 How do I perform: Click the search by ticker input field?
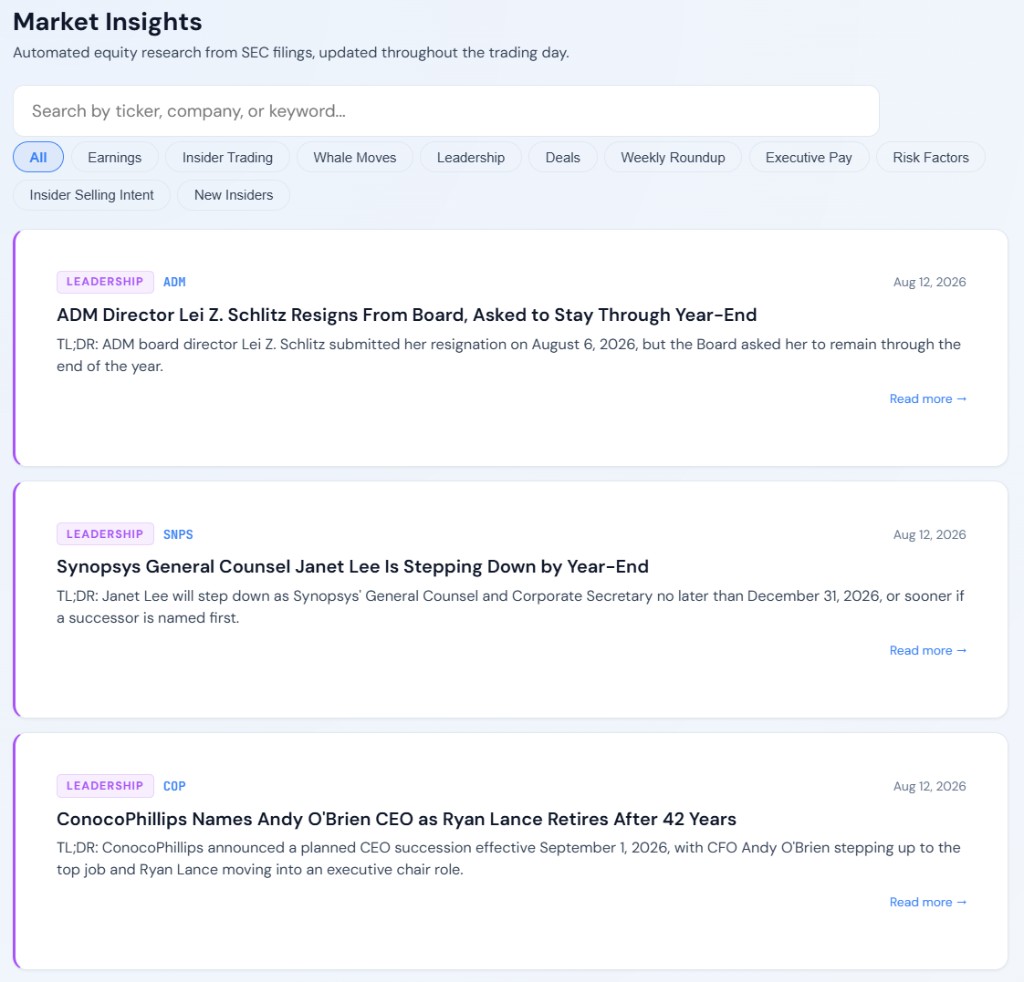(446, 111)
